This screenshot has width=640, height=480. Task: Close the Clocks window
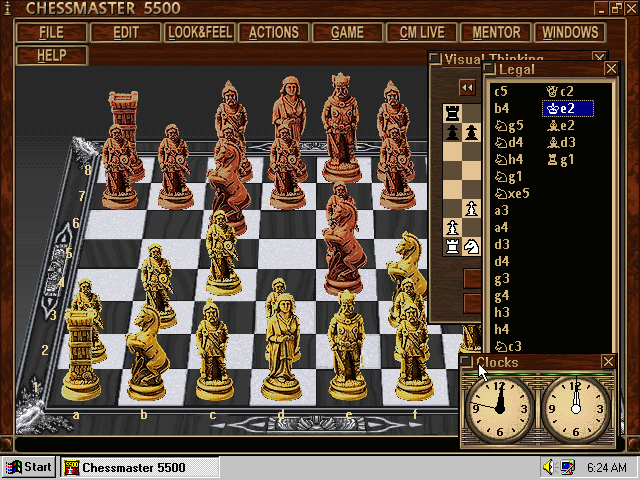[x=608, y=362]
